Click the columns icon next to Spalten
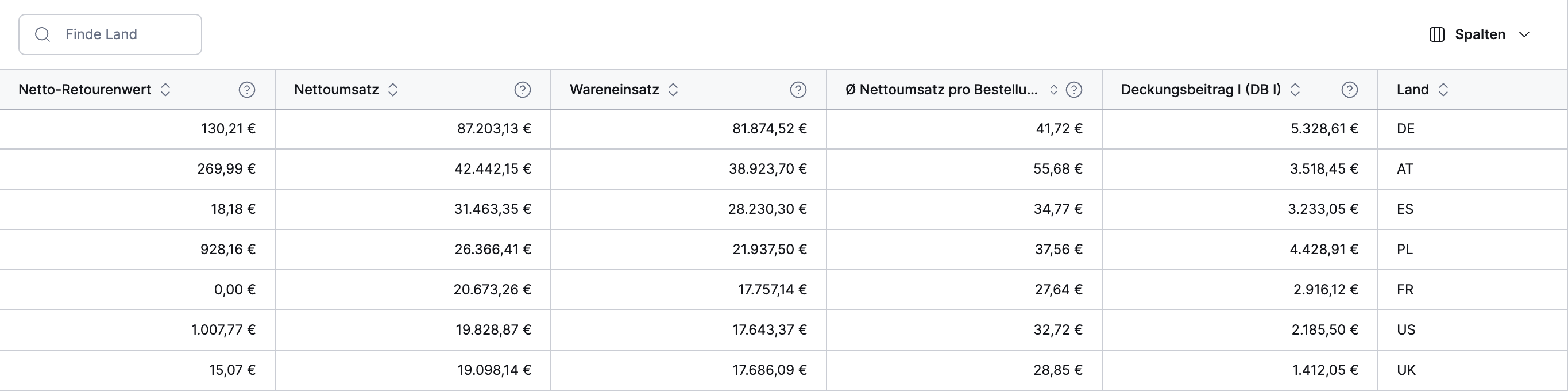This screenshot has width=1568, height=391. 1436,34
